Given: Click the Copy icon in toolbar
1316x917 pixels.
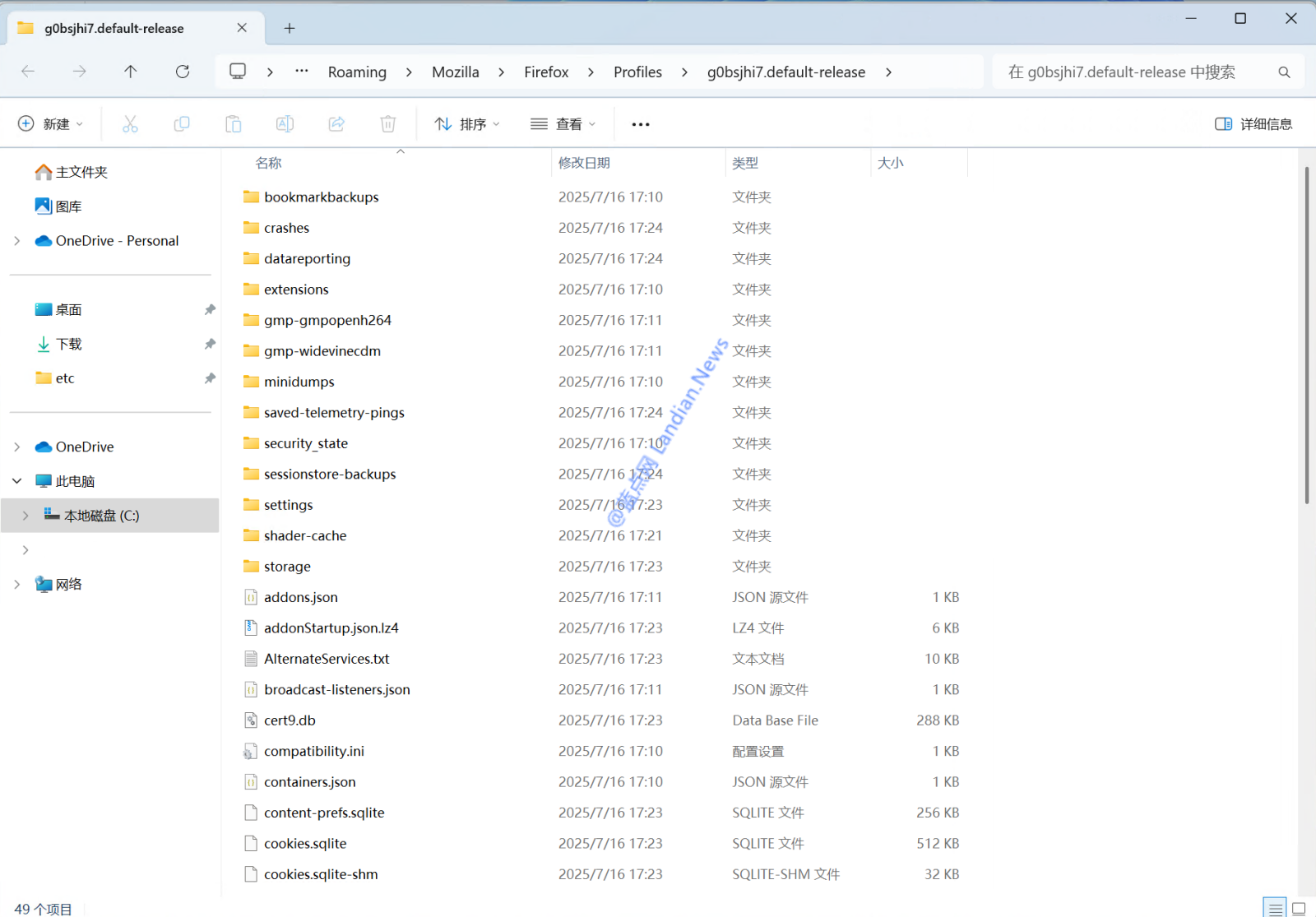Looking at the screenshot, I should tap(182, 124).
